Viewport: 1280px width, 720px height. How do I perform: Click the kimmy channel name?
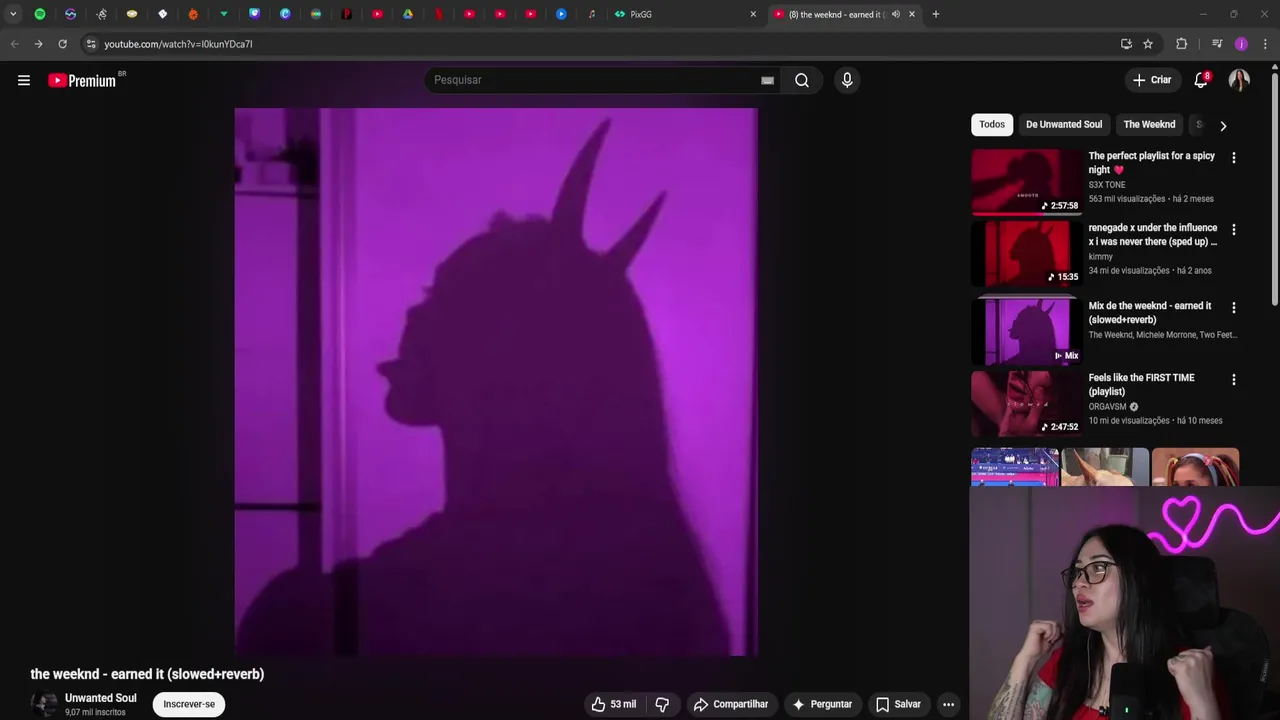(1100, 257)
